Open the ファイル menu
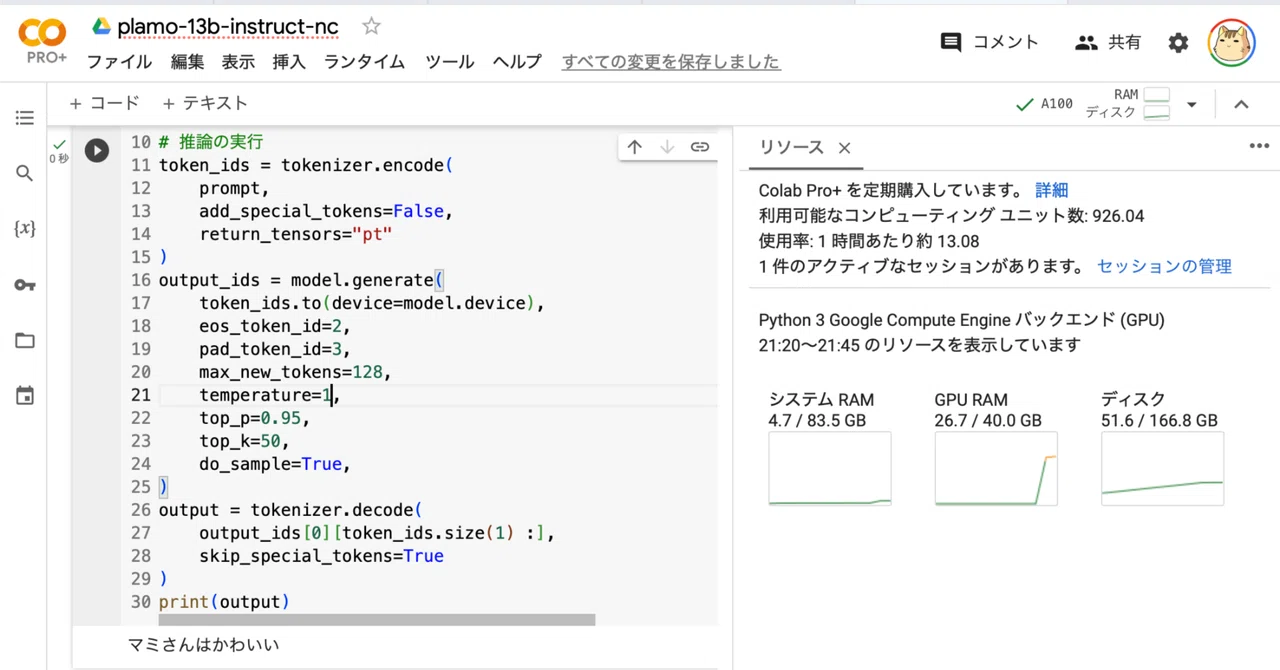The image size is (1280, 670). coord(119,62)
